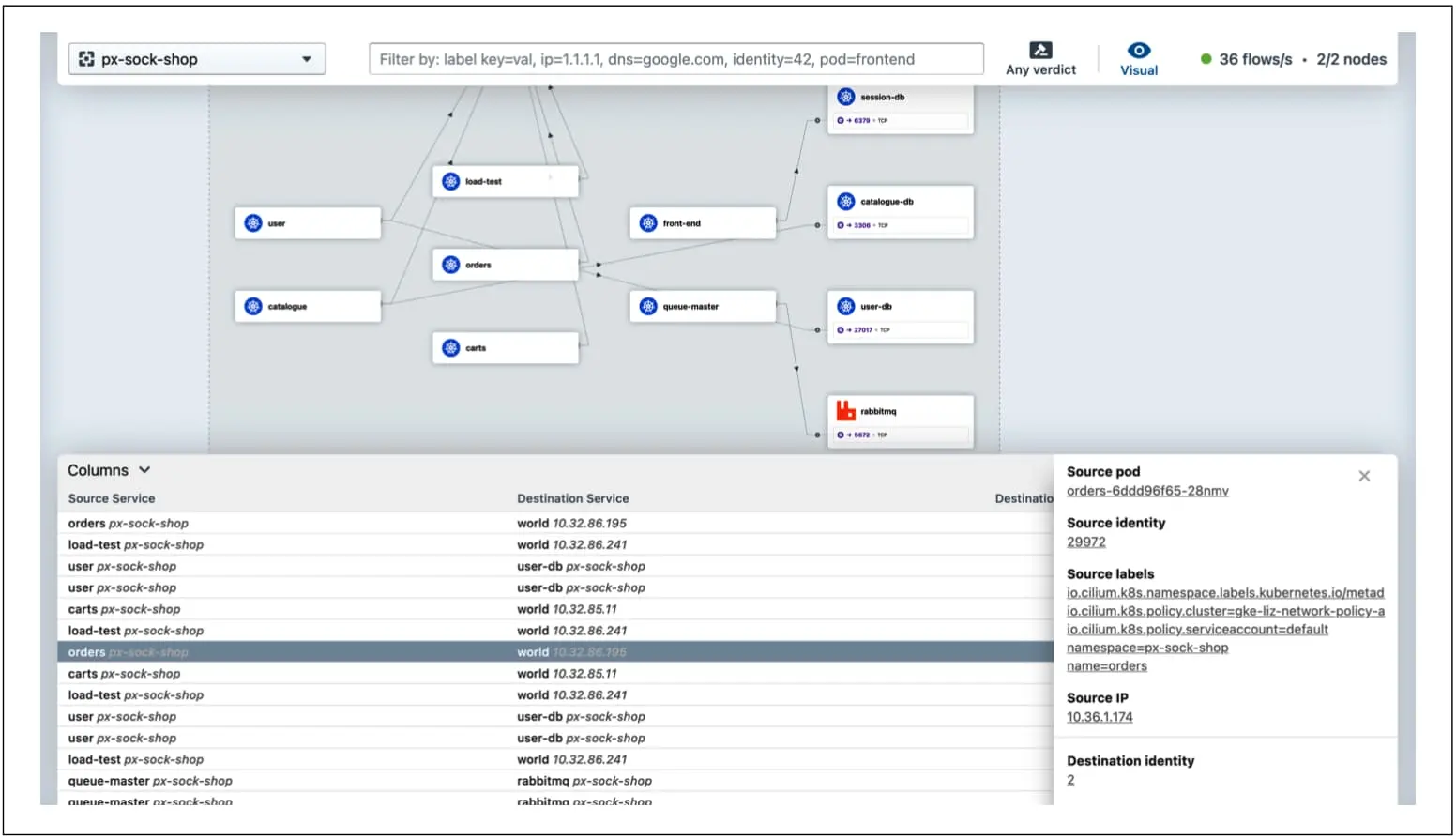The height and width of the screenshot is (839, 1456).
Task: Select the queue-master service icon
Action: click(x=648, y=306)
